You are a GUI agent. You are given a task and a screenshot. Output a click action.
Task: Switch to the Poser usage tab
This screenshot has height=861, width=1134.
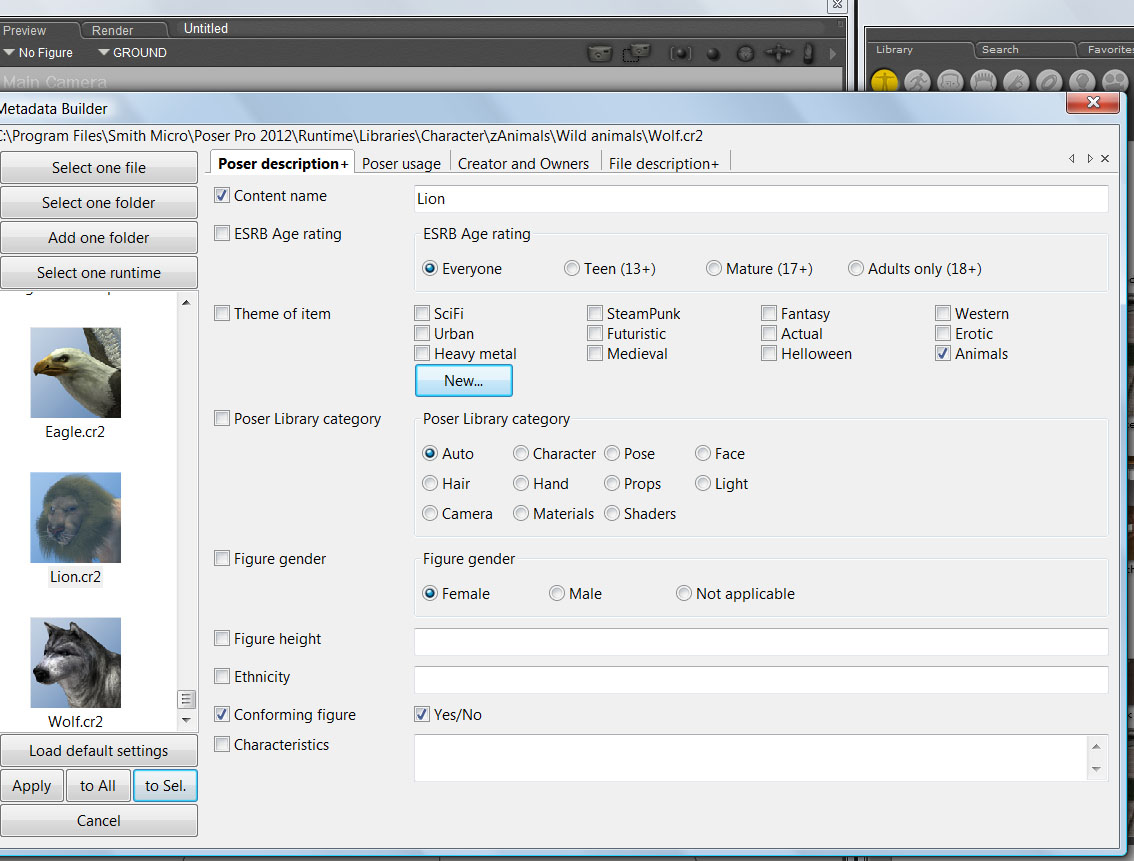click(401, 164)
